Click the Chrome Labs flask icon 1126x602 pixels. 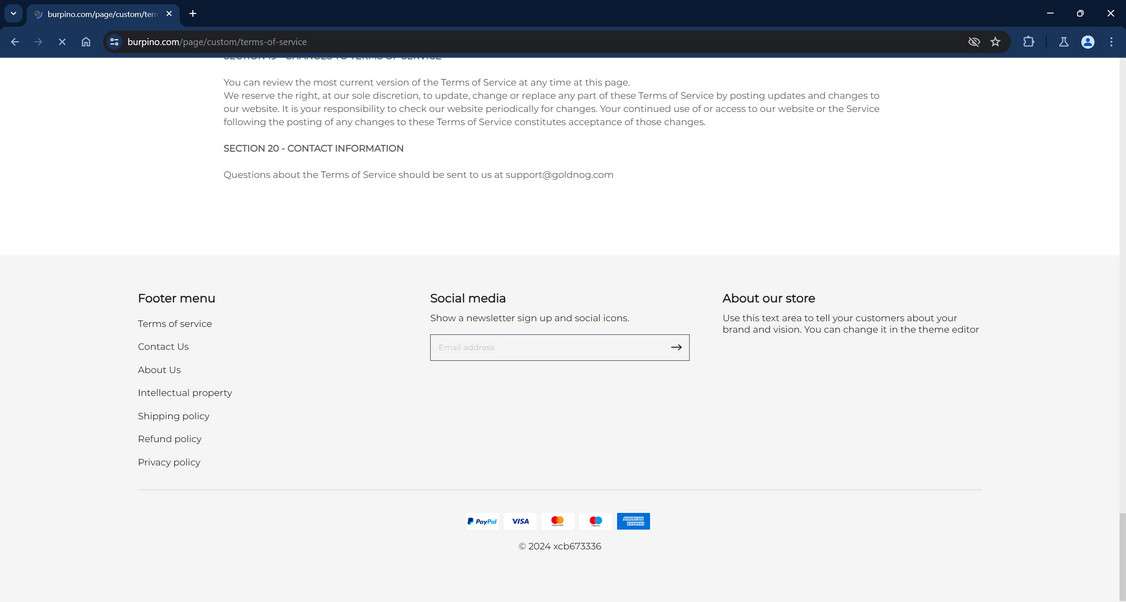coord(1063,42)
